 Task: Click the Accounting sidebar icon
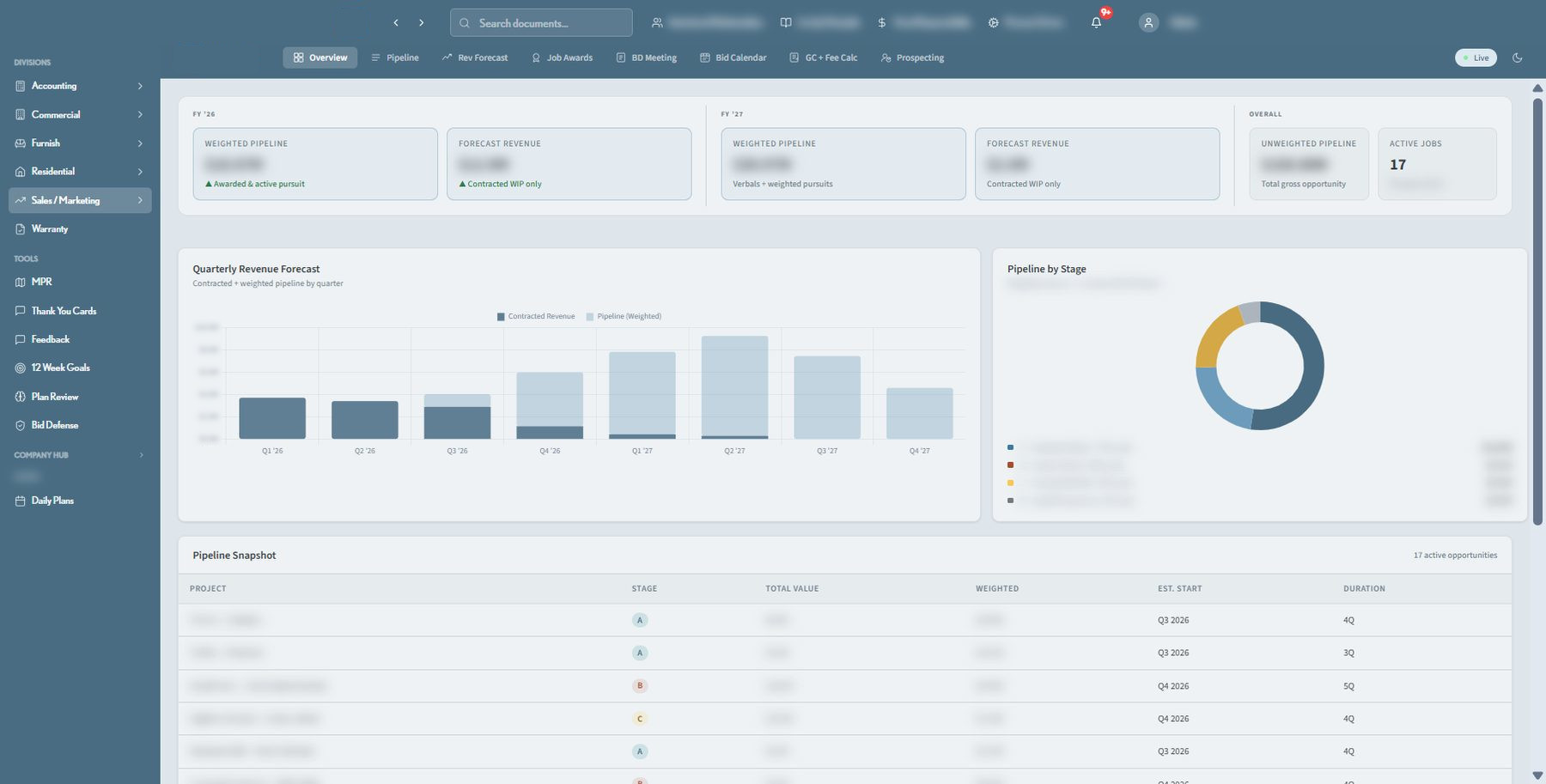point(21,86)
